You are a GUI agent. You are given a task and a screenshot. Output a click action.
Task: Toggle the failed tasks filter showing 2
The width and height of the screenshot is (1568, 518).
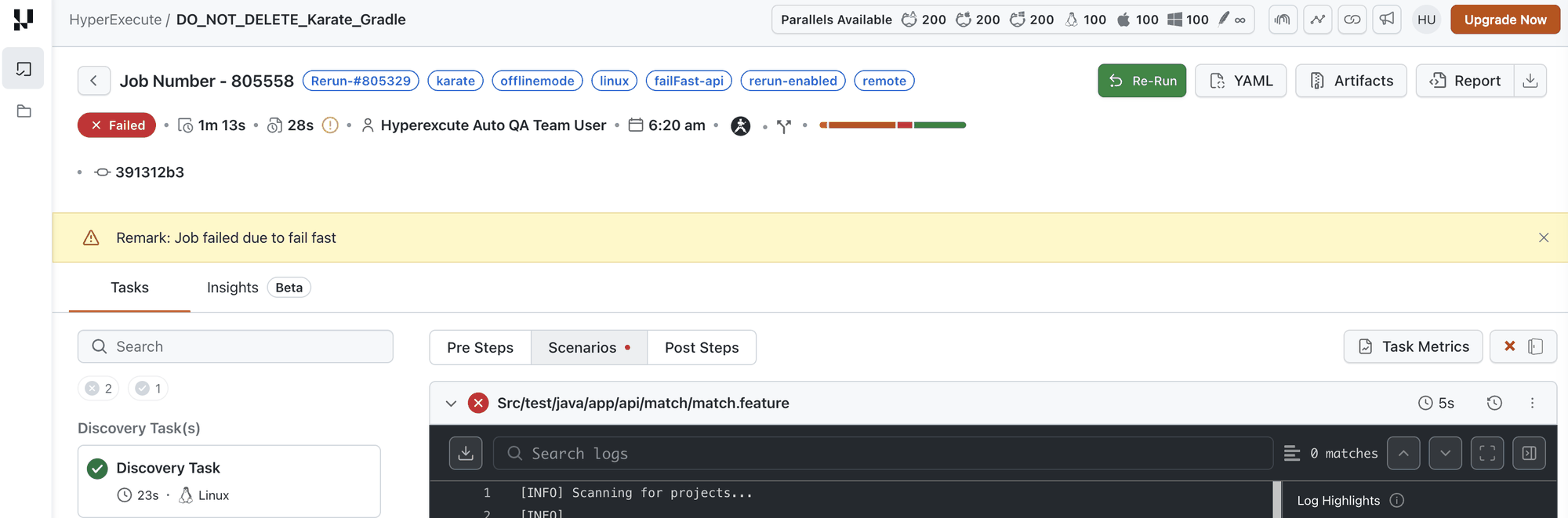point(99,388)
